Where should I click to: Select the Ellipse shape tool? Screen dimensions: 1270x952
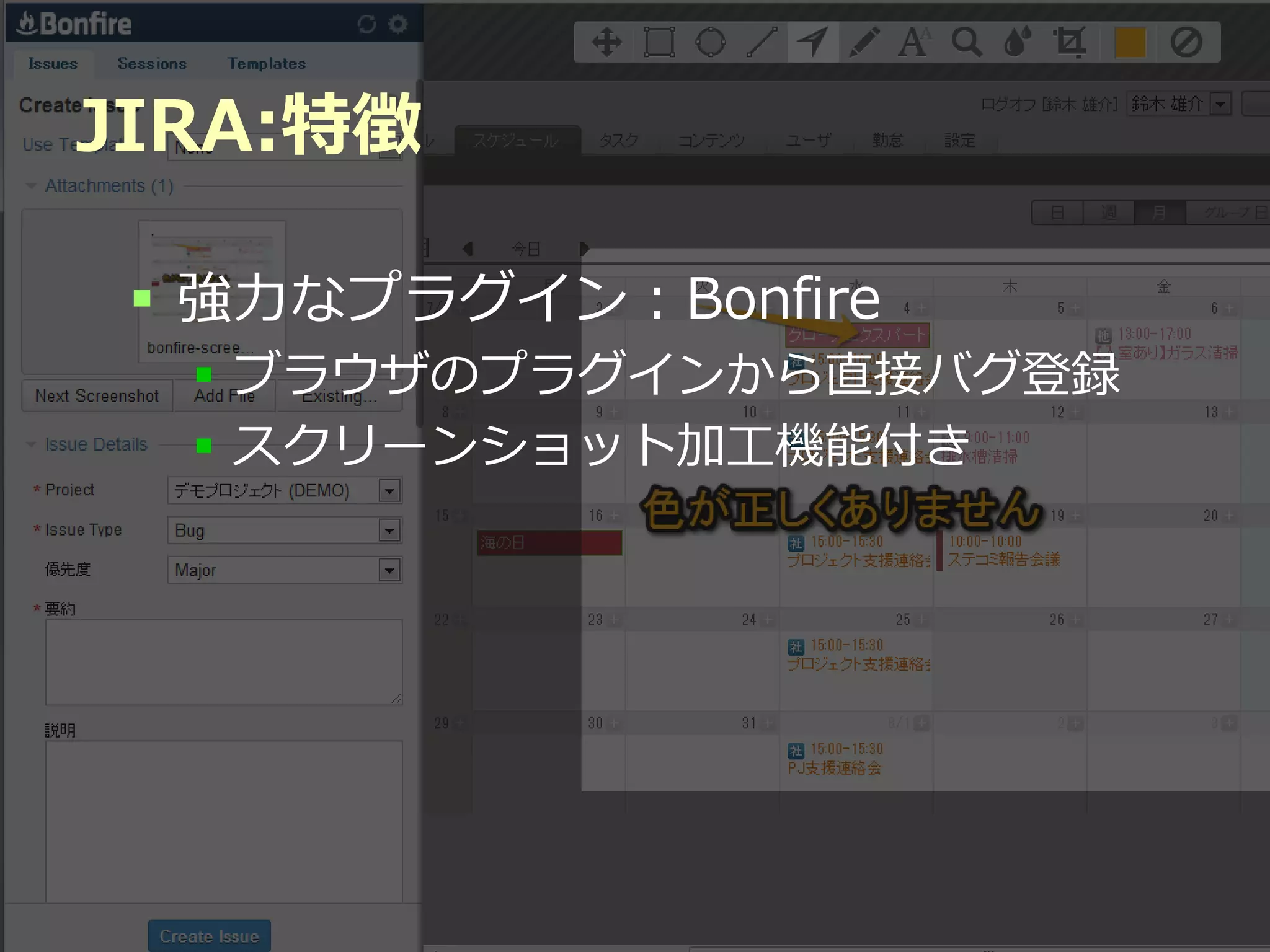pyautogui.click(x=711, y=42)
